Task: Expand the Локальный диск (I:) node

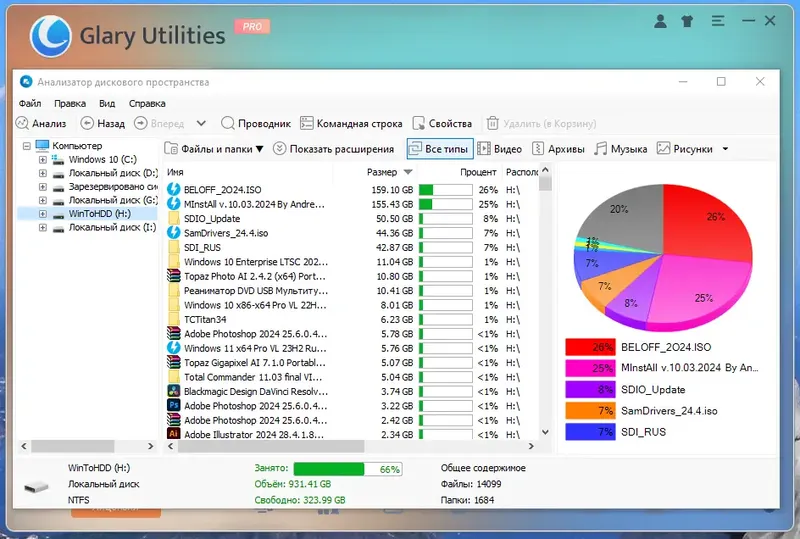Action: (x=43, y=228)
